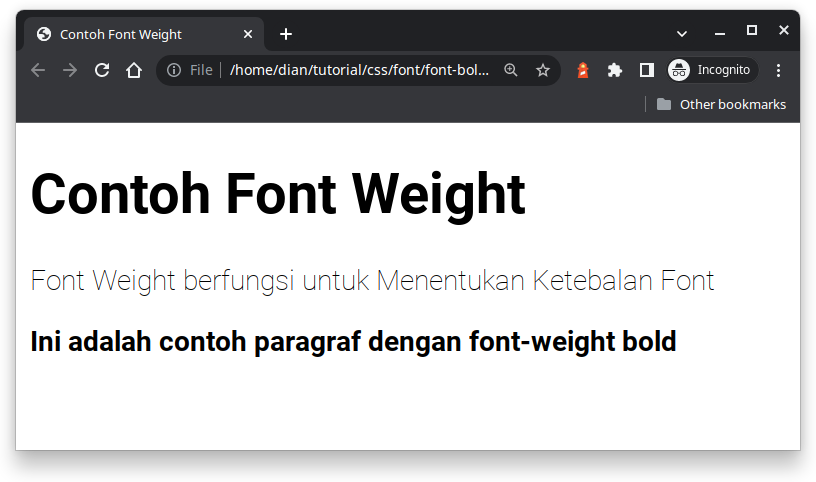The image size is (816, 482).
Task: Click the Incognito profile button
Action: click(712, 70)
